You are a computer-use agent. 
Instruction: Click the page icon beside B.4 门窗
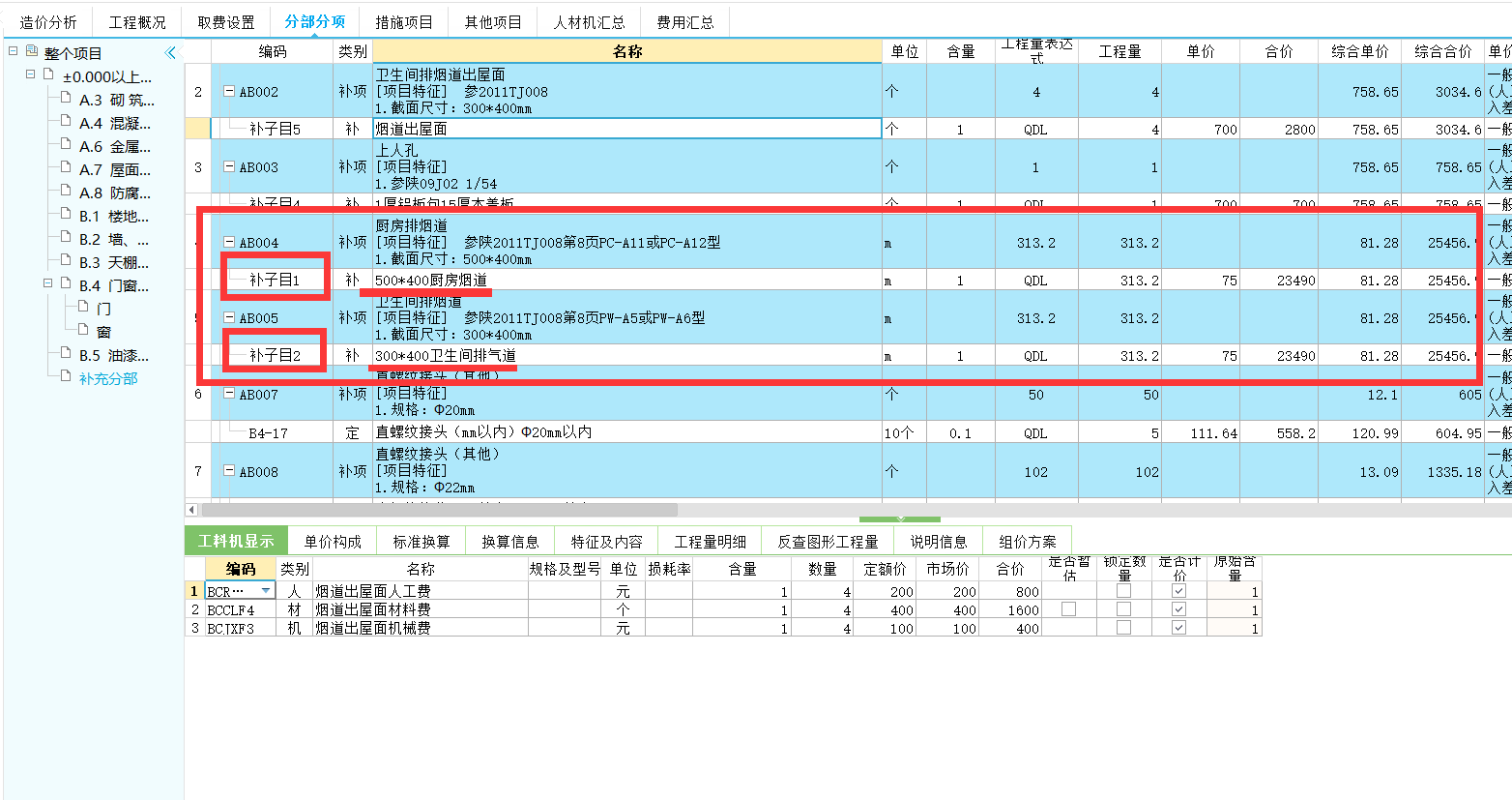[66, 284]
